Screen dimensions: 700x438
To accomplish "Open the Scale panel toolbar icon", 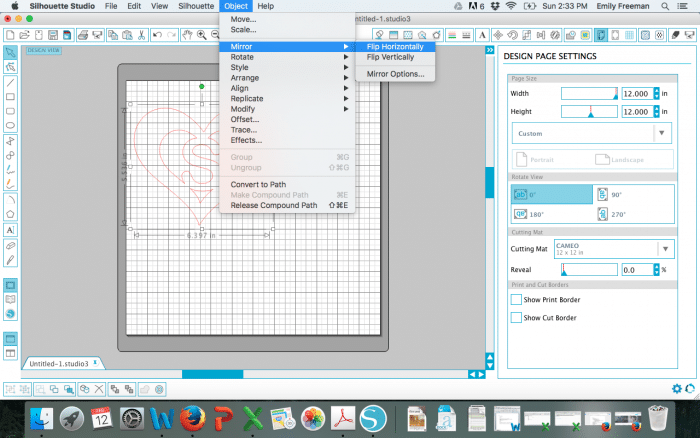I will (x=526, y=35).
